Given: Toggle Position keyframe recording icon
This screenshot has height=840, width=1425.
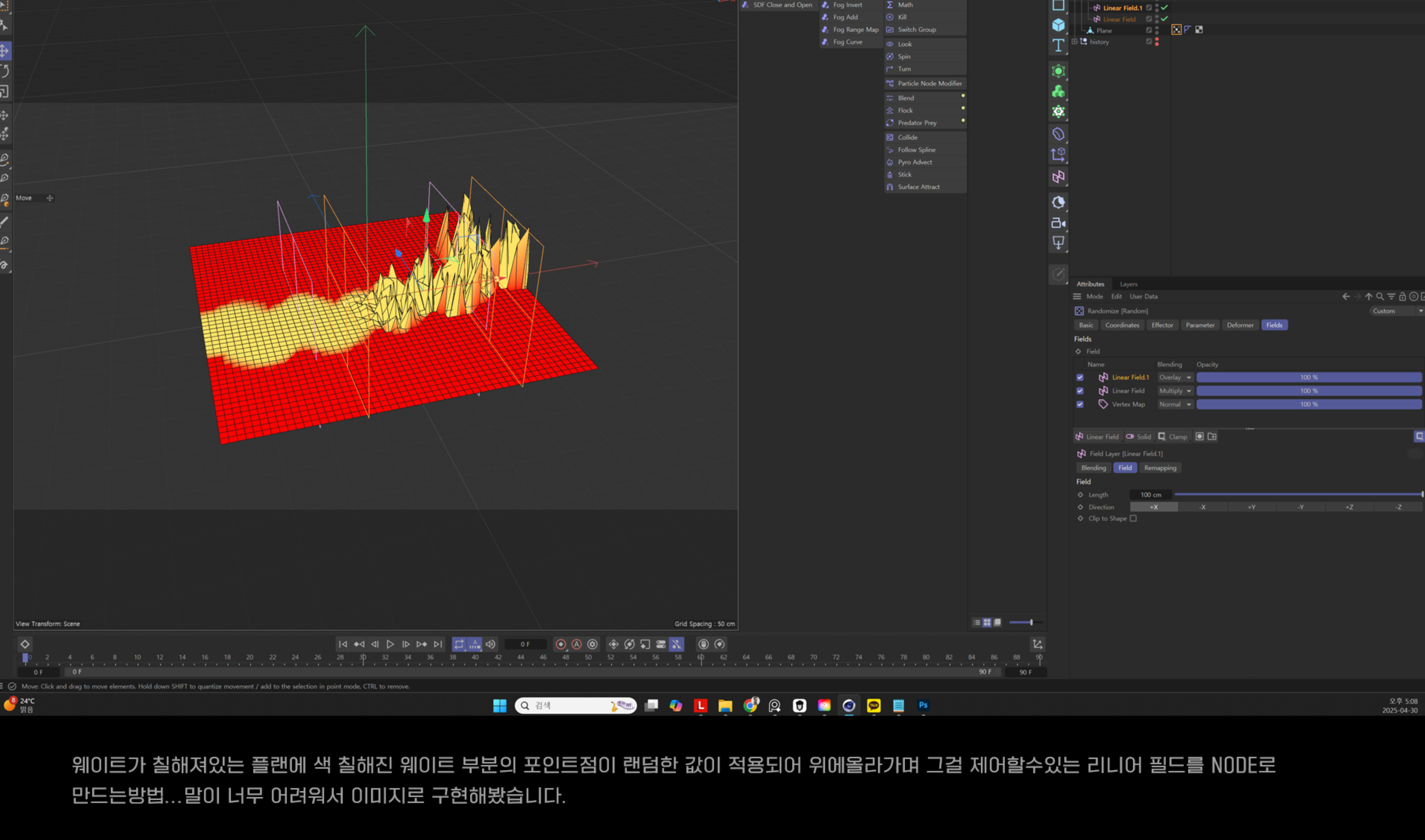Looking at the screenshot, I should click(x=613, y=644).
